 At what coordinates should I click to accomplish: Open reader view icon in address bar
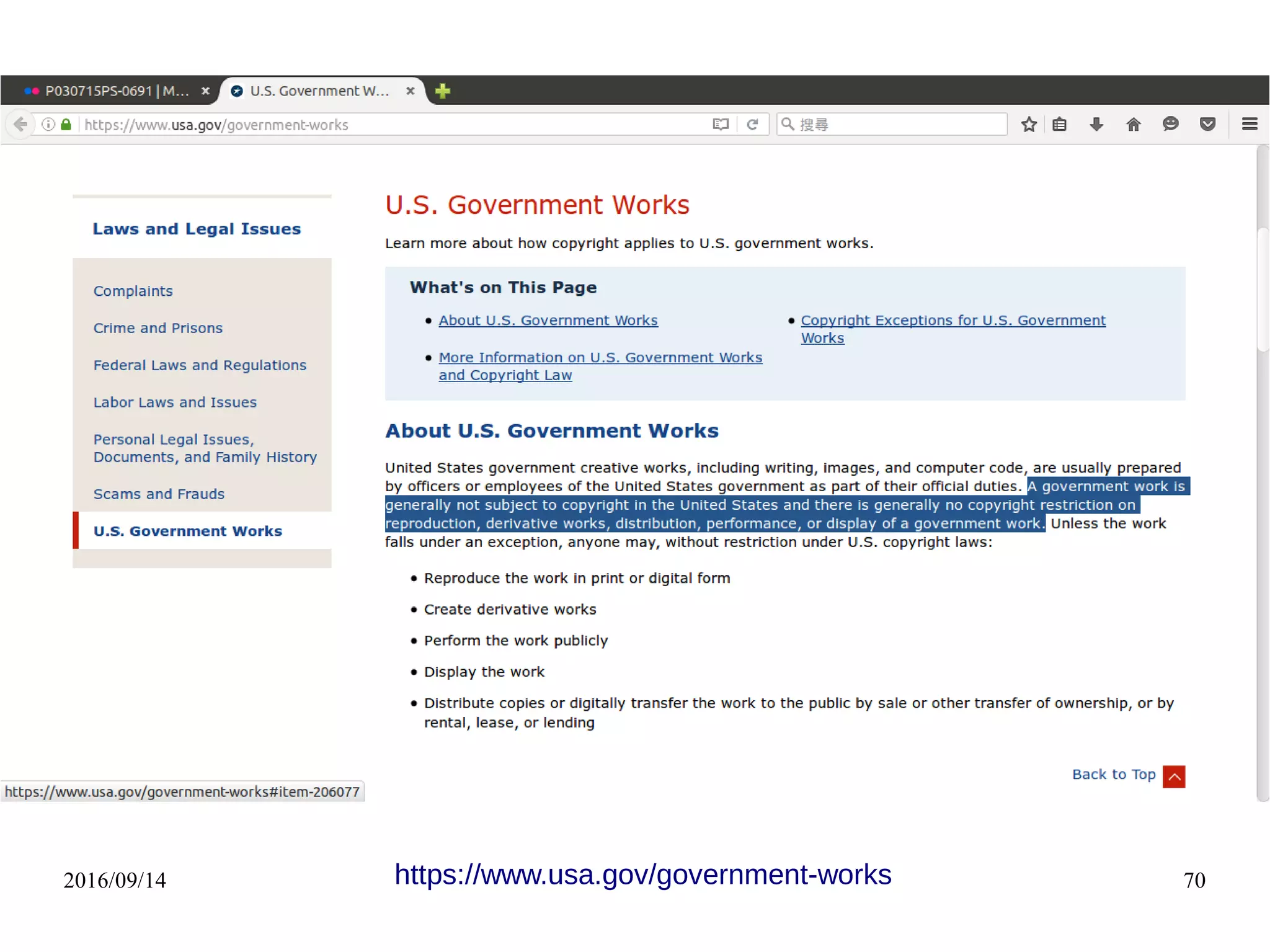(x=721, y=125)
